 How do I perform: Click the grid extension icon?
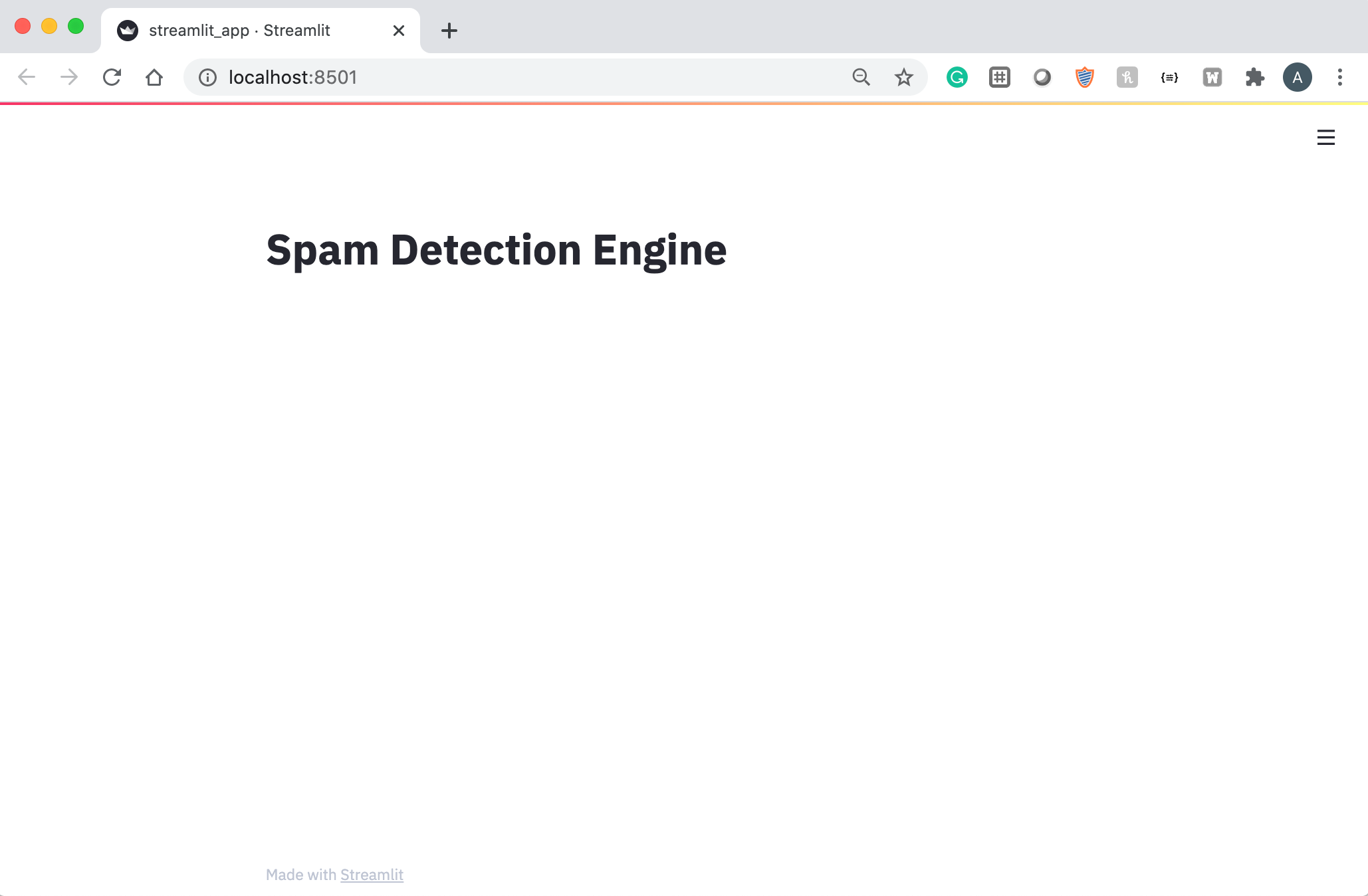pos(999,77)
